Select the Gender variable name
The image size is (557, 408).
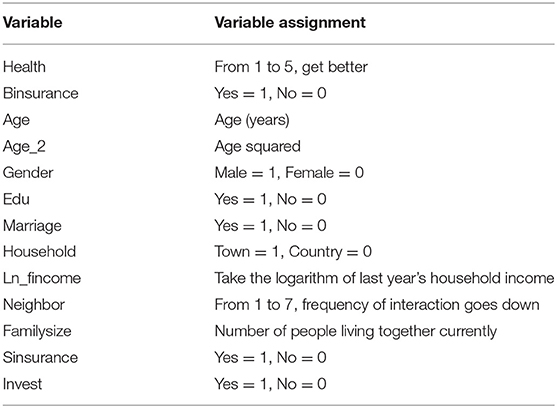click(28, 173)
